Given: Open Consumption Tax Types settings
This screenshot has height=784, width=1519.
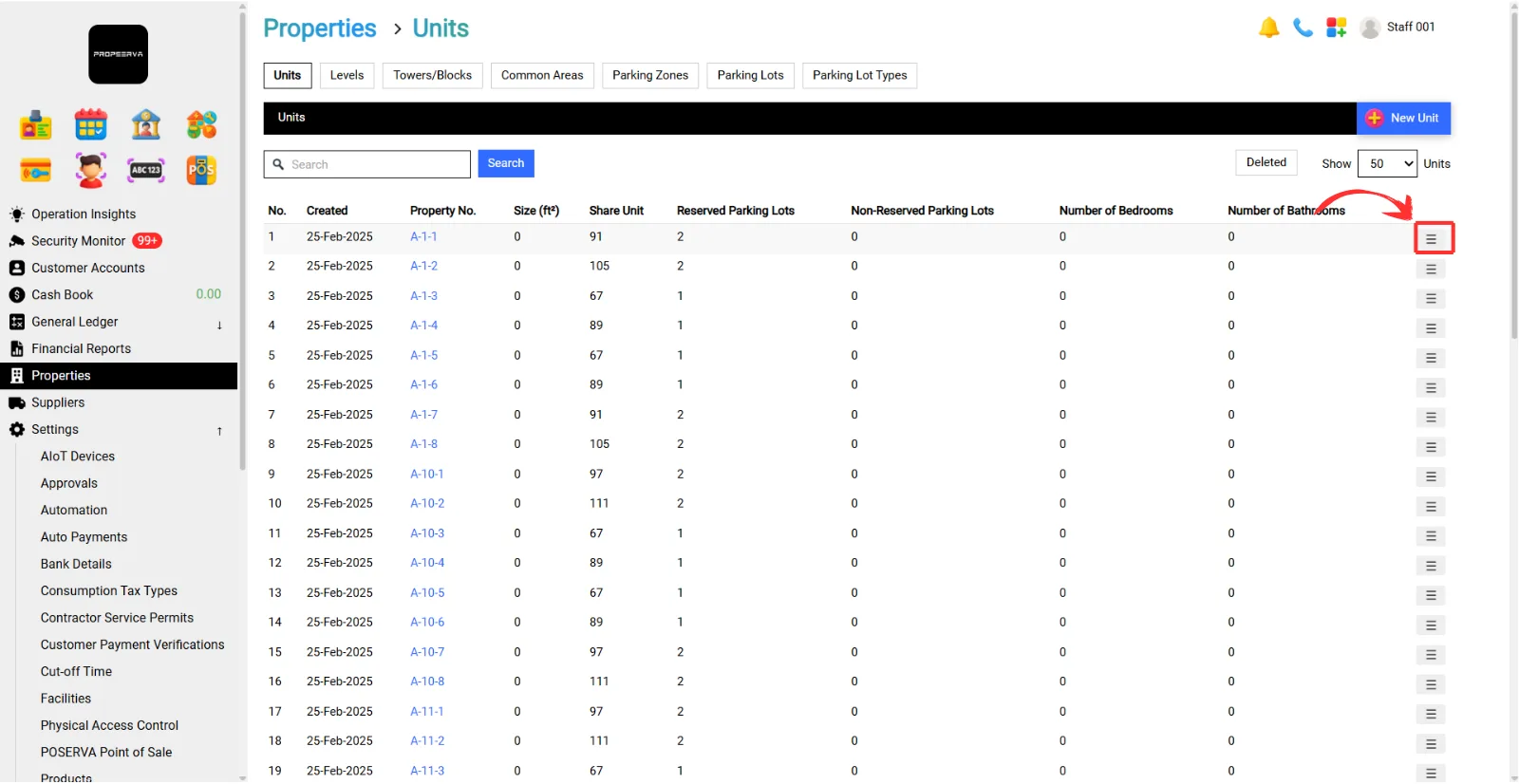Looking at the screenshot, I should (109, 591).
